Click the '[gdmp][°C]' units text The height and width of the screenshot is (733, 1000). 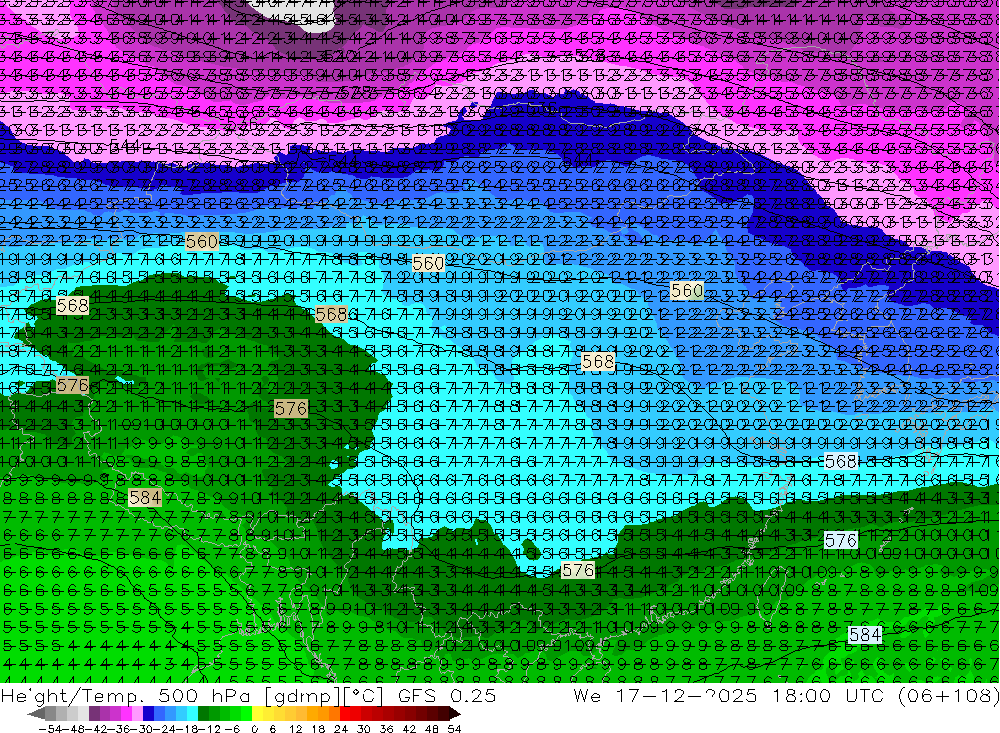[324, 697]
